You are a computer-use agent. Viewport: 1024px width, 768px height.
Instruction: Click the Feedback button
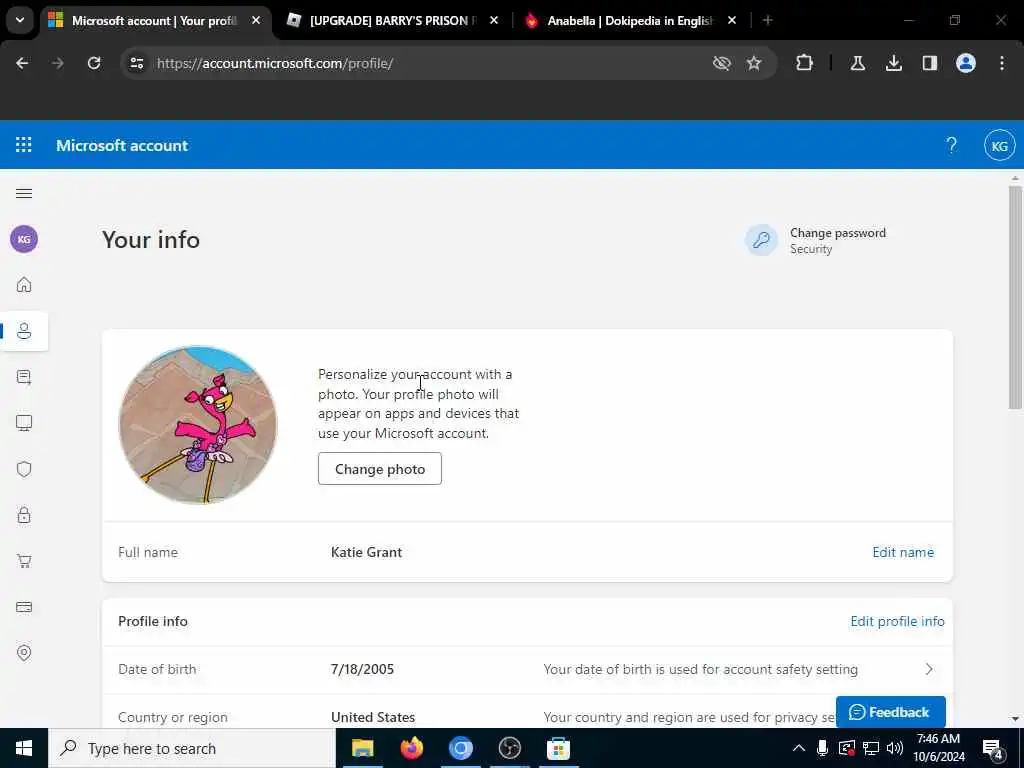(891, 712)
